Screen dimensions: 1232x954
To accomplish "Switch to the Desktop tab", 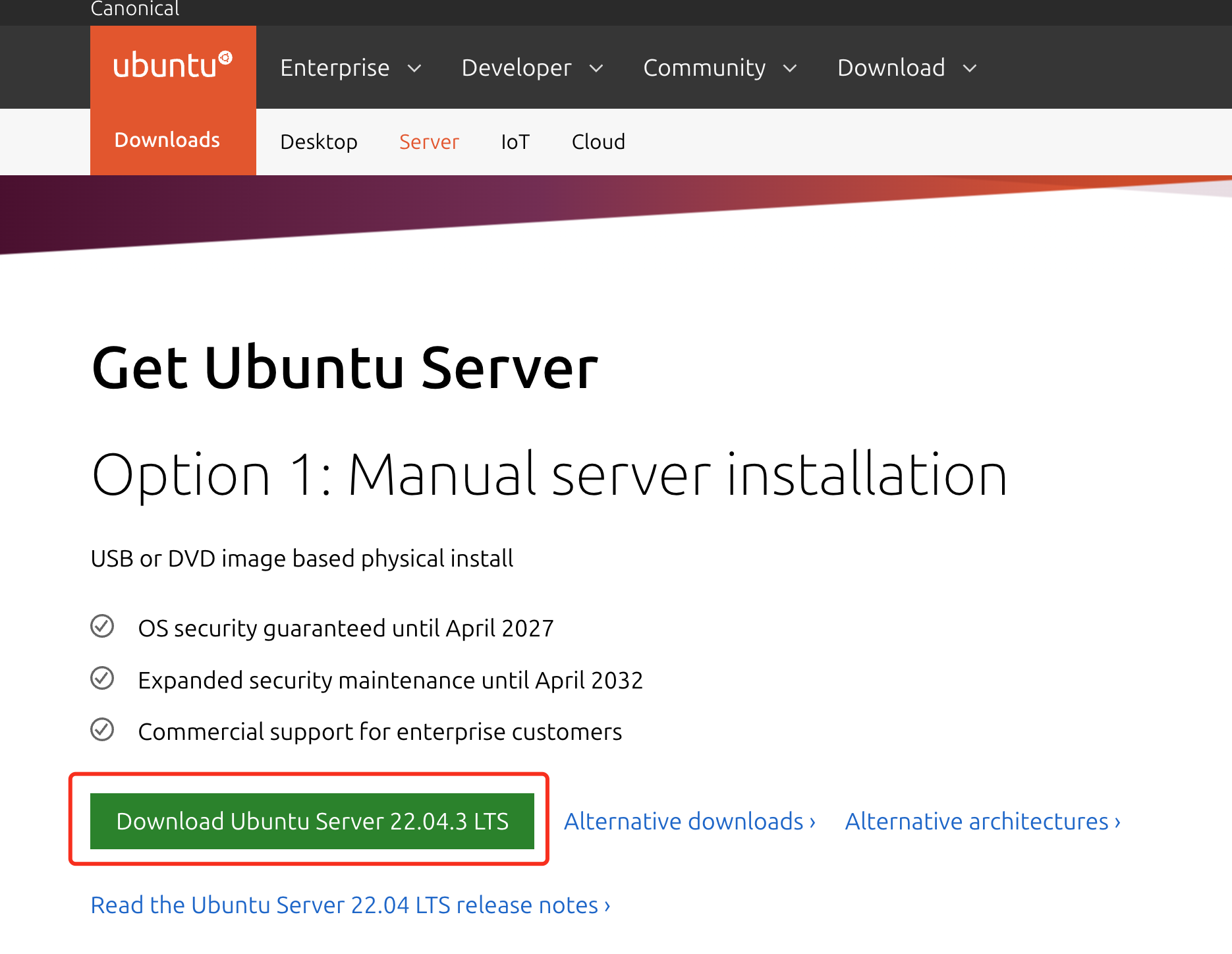I will (319, 141).
